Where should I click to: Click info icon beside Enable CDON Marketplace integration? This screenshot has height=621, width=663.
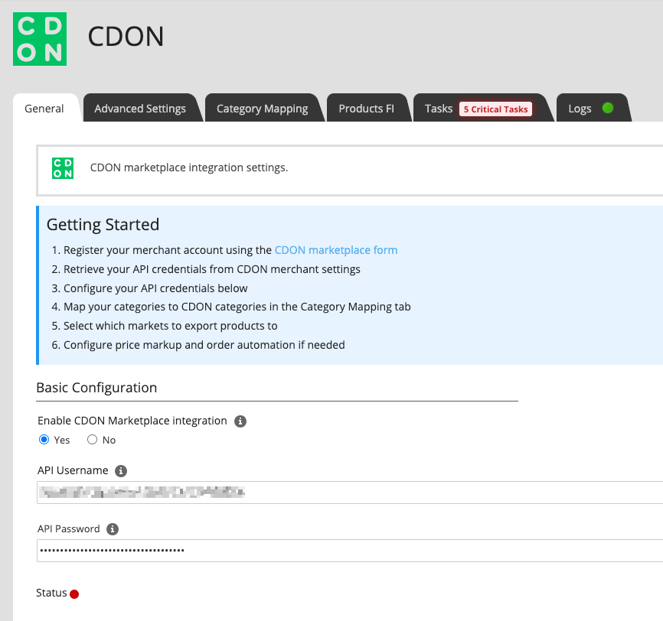point(240,421)
